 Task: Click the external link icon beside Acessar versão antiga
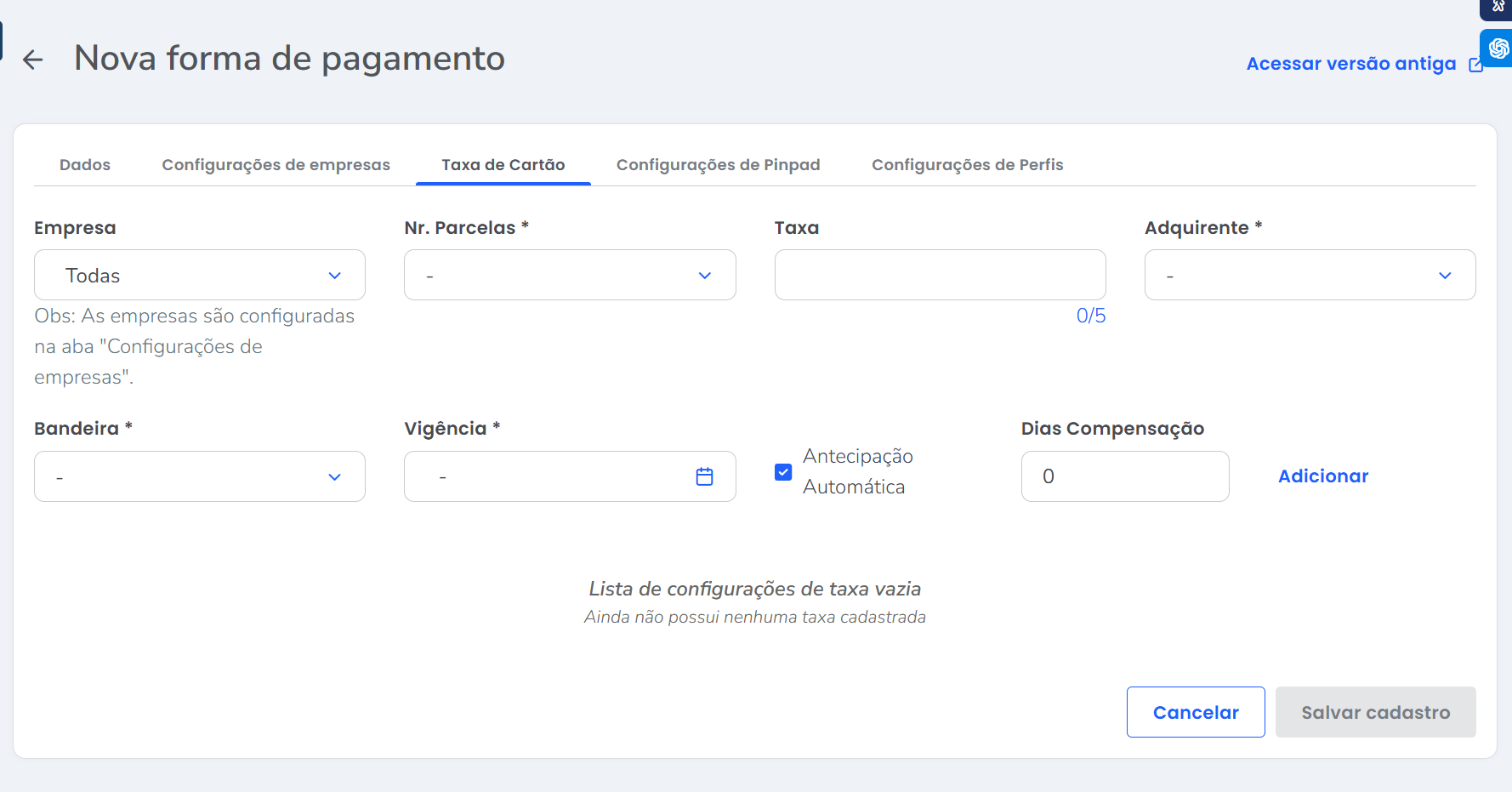1475,66
